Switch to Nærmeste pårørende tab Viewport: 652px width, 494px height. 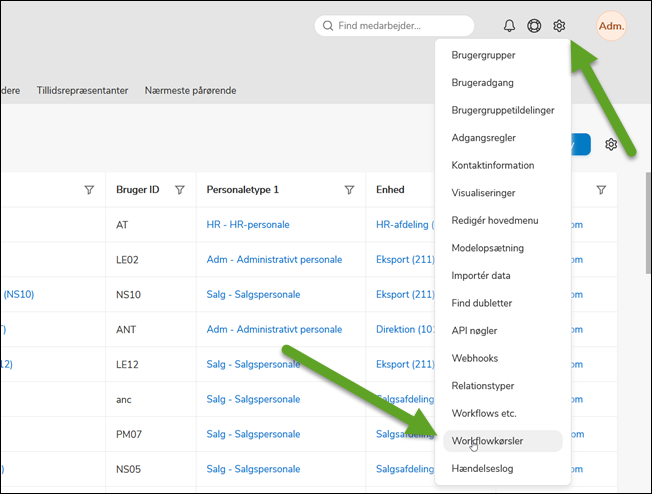(190, 90)
